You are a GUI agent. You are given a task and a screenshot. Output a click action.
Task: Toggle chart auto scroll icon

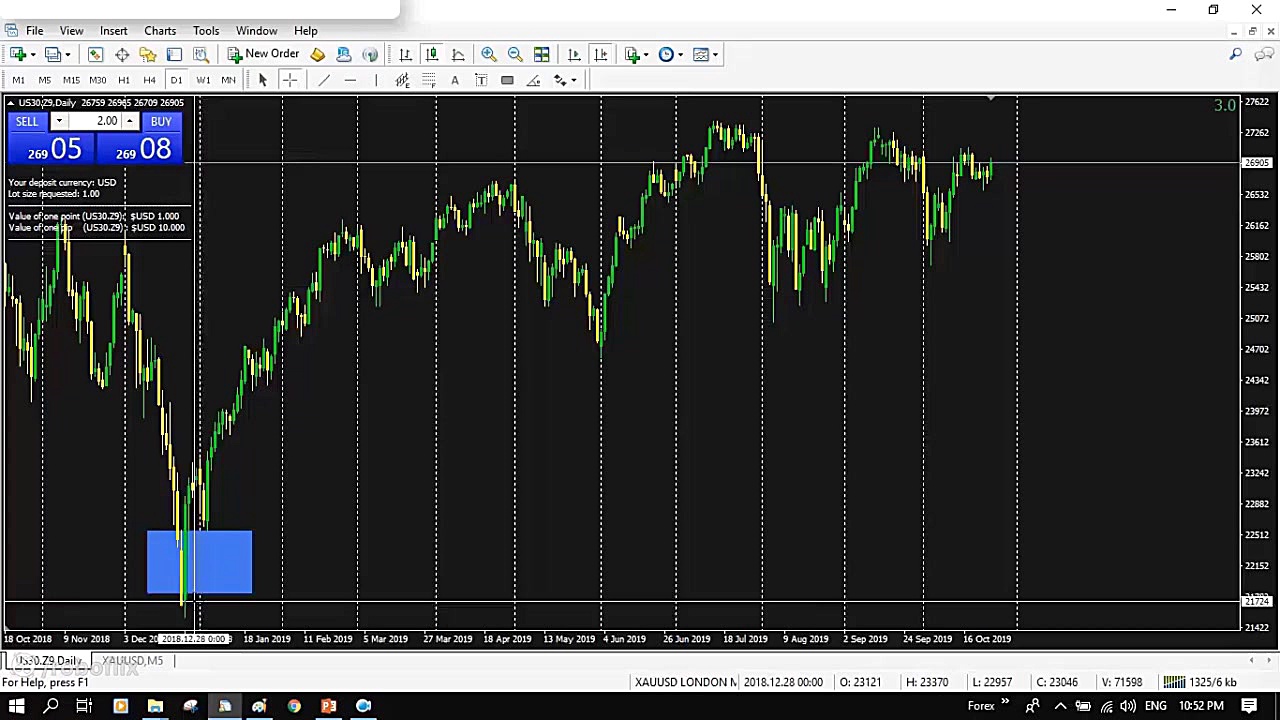pos(574,54)
